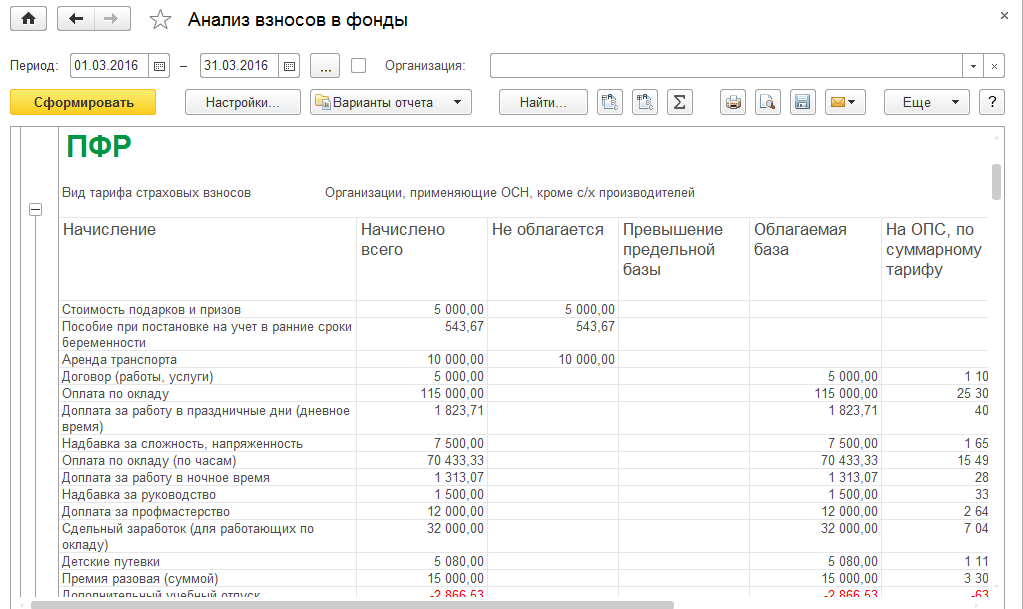Screen dimensions: 1023x609
Task: Click the Home icon button
Action: pyautogui.click(x=28, y=19)
